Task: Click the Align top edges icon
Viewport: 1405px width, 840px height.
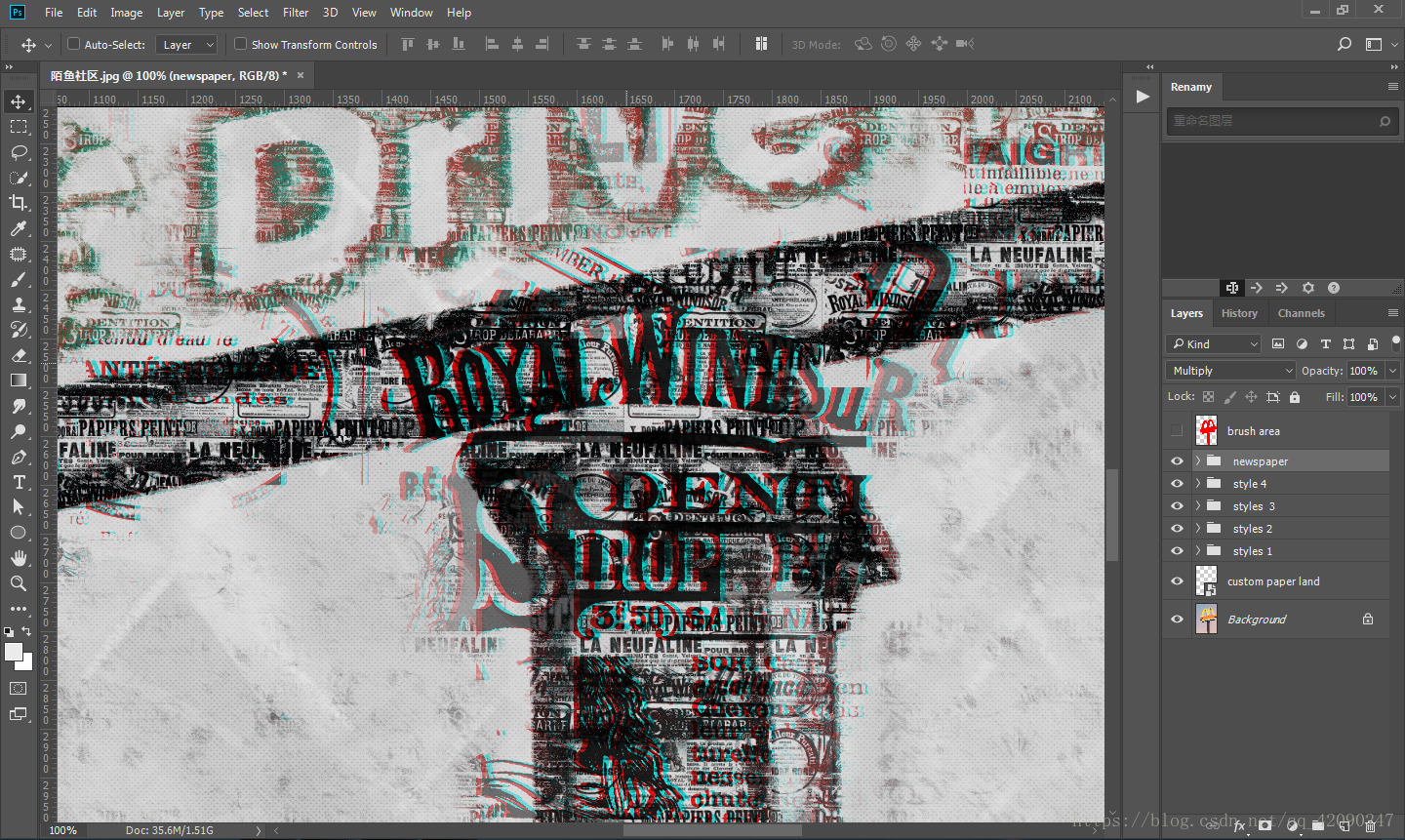Action: click(x=408, y=44)
